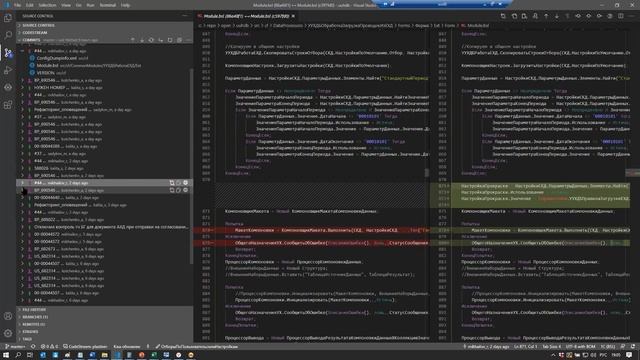This screenshot has height=360, width=640.
Task: Click UTF-8 with BOM encoding in status bar
Action: [x=580, y=347]
